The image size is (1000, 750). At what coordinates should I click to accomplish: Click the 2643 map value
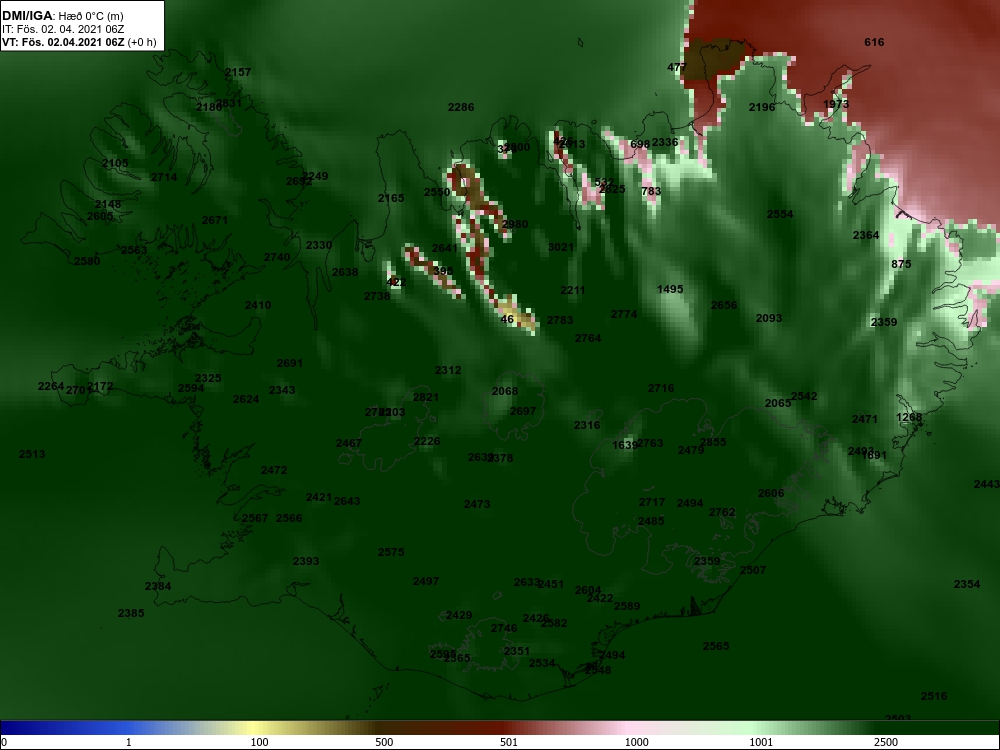pyautogui.click(x=347, y=501)
